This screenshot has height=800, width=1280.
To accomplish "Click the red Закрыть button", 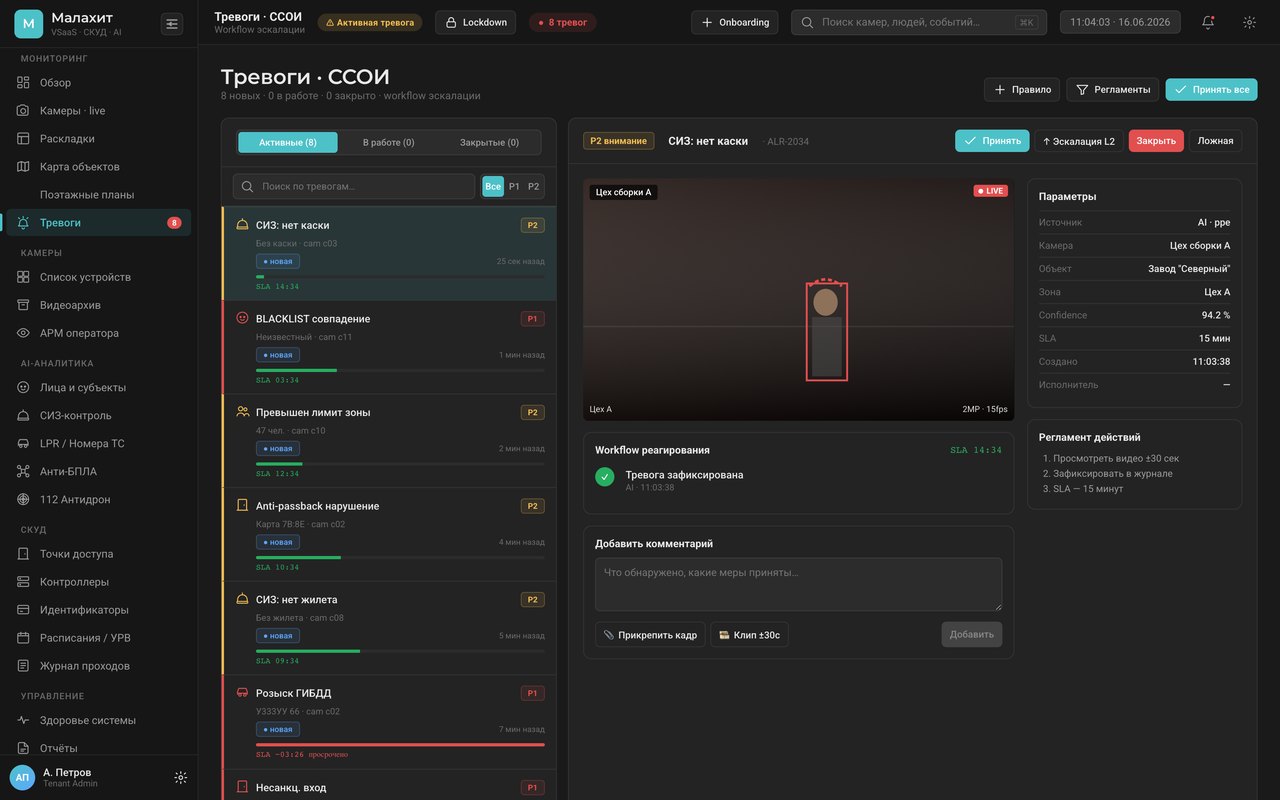I will coord(1156,141).
